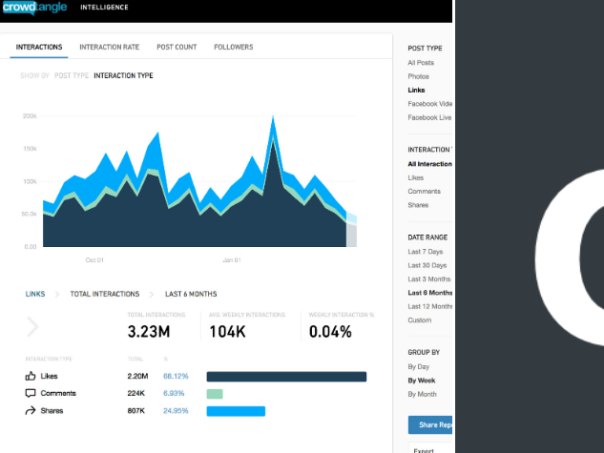Switch to the Interaction Rate tab
This screenshot has height=453, width=604.
[x=109, y=47]
